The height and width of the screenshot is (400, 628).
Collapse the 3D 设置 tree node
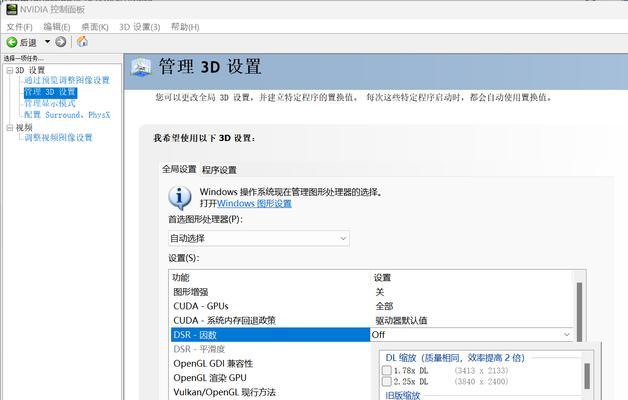point(10,70)
